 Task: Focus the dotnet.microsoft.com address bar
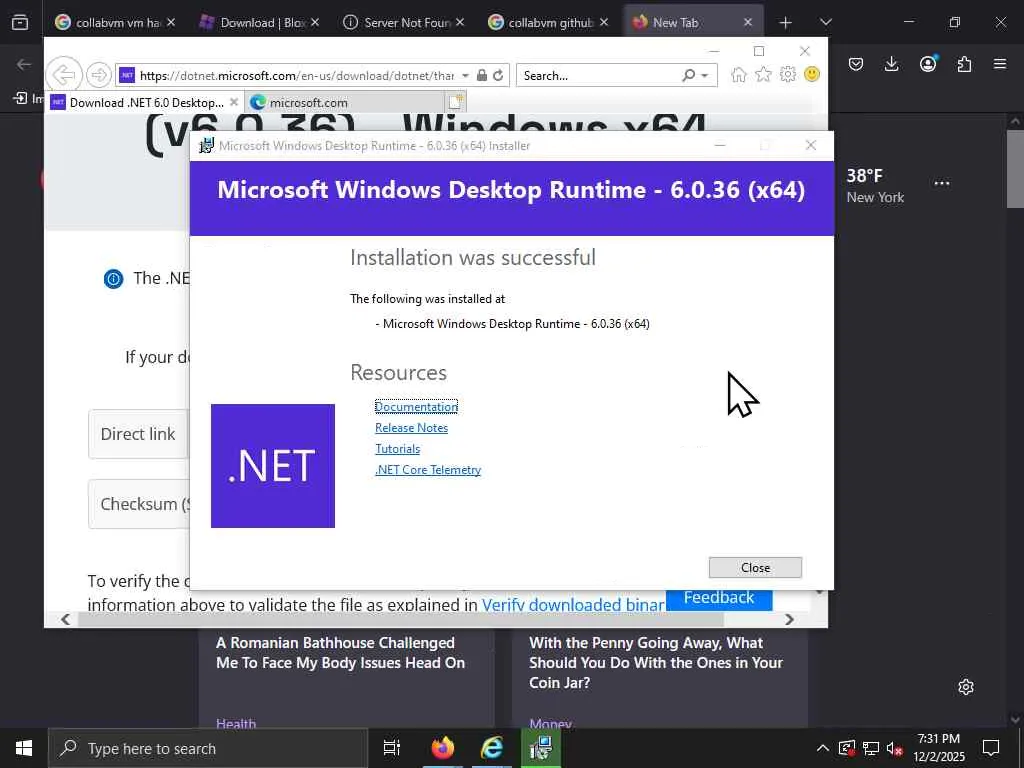pos(297,76)
